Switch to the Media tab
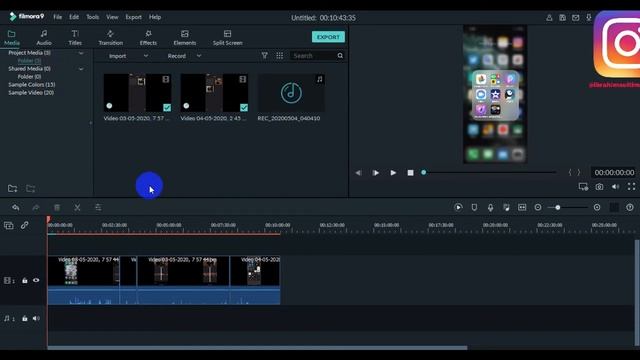 tap(12, 38)
